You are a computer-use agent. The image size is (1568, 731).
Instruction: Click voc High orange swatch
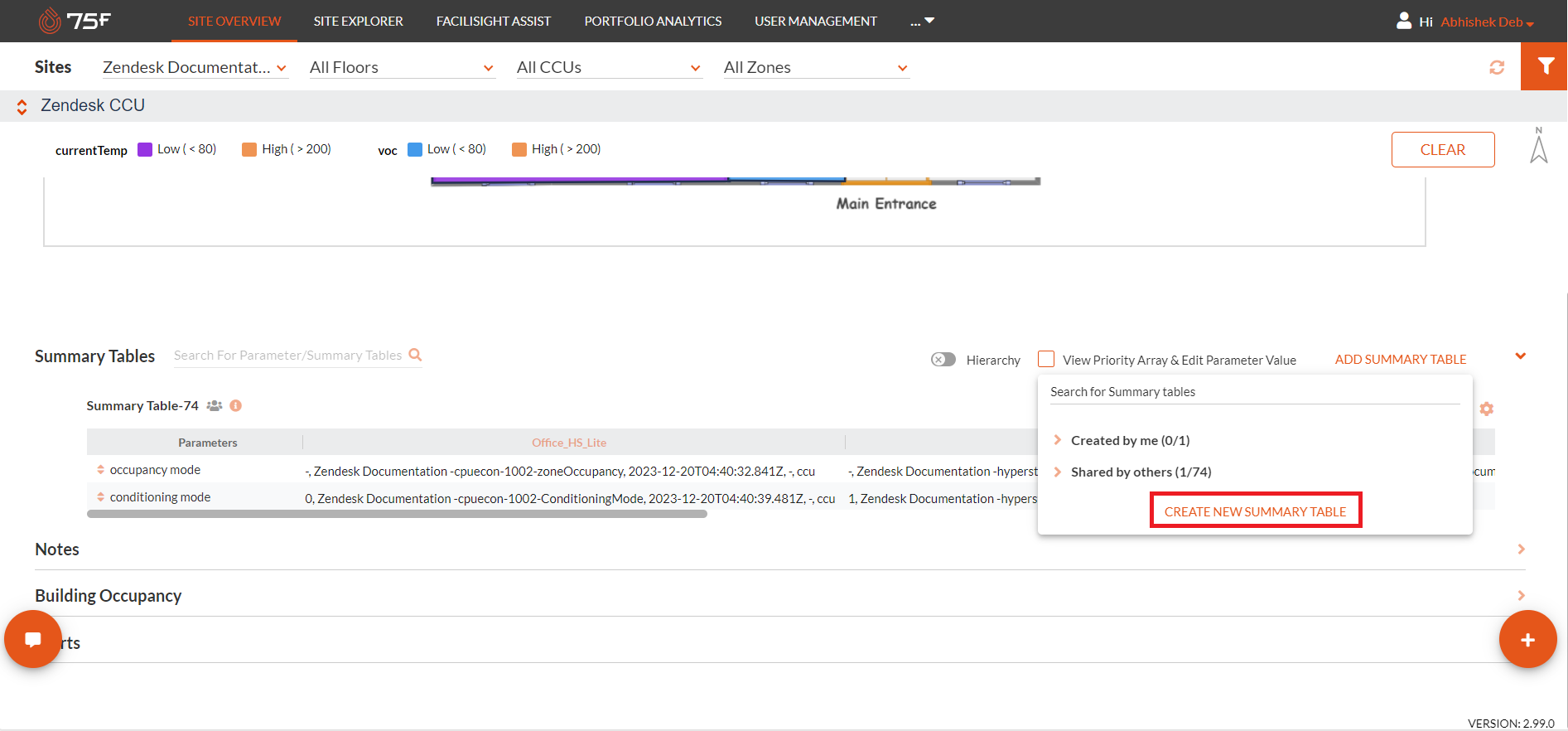coord(519,149)
